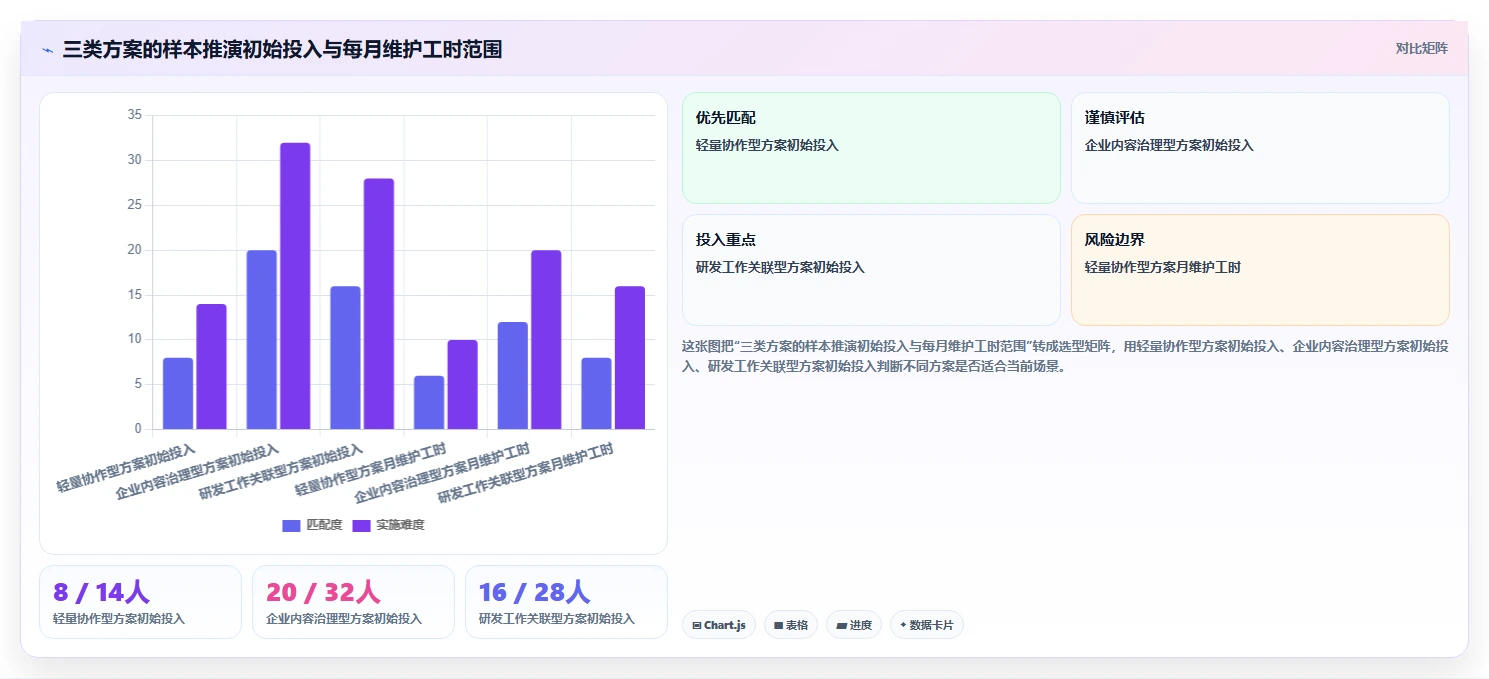Click 实施难度 bar for 企业内容治理型方案初始投入
Screen dimensions: 1489x679
[x=295, y=286]
